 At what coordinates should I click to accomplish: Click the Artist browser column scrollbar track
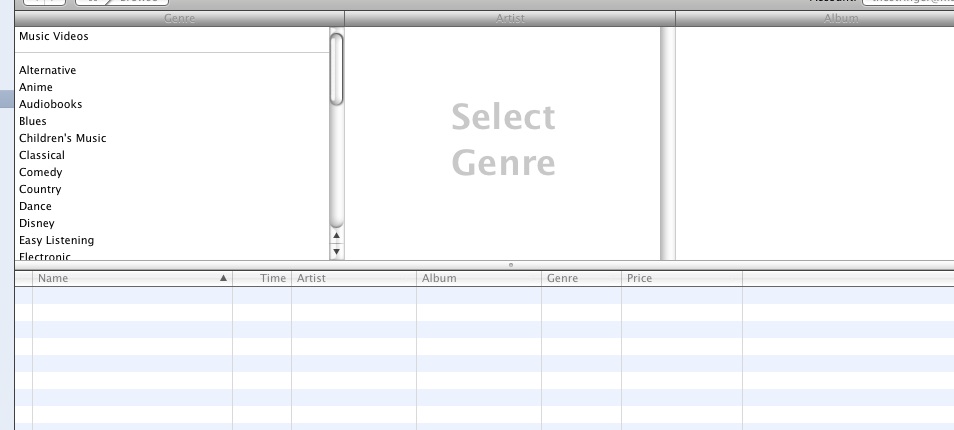click(667, 144)
